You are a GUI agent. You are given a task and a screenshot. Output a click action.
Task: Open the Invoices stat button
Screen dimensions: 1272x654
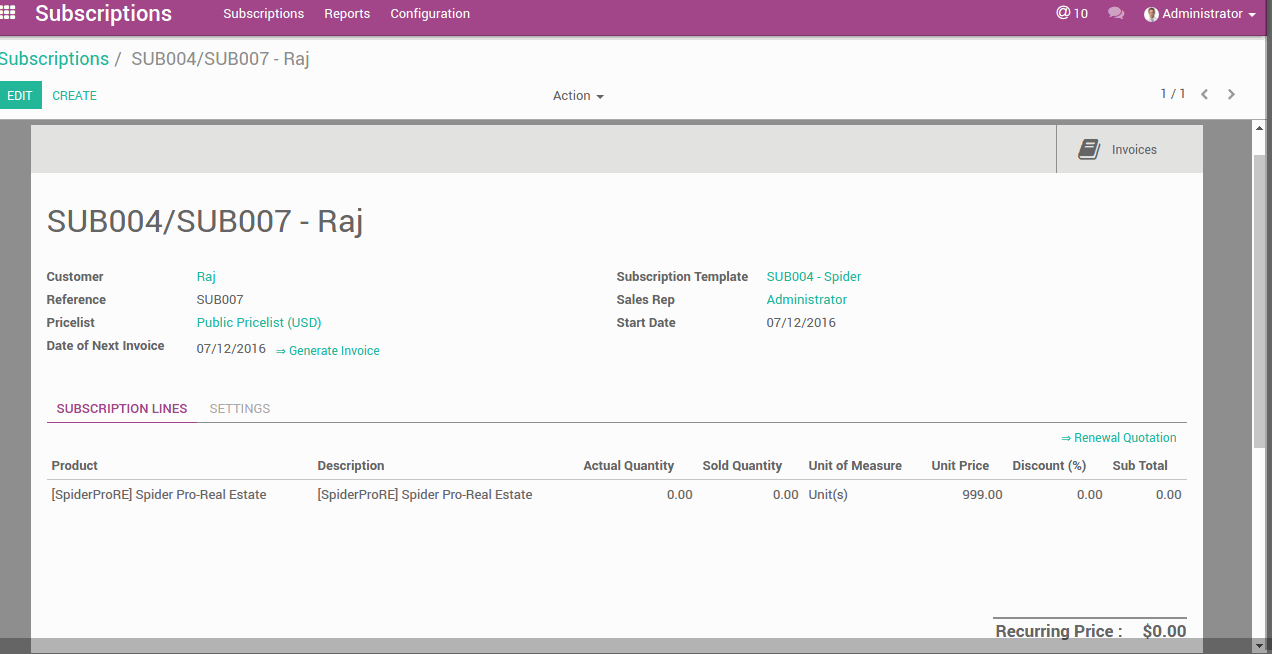1130,149
